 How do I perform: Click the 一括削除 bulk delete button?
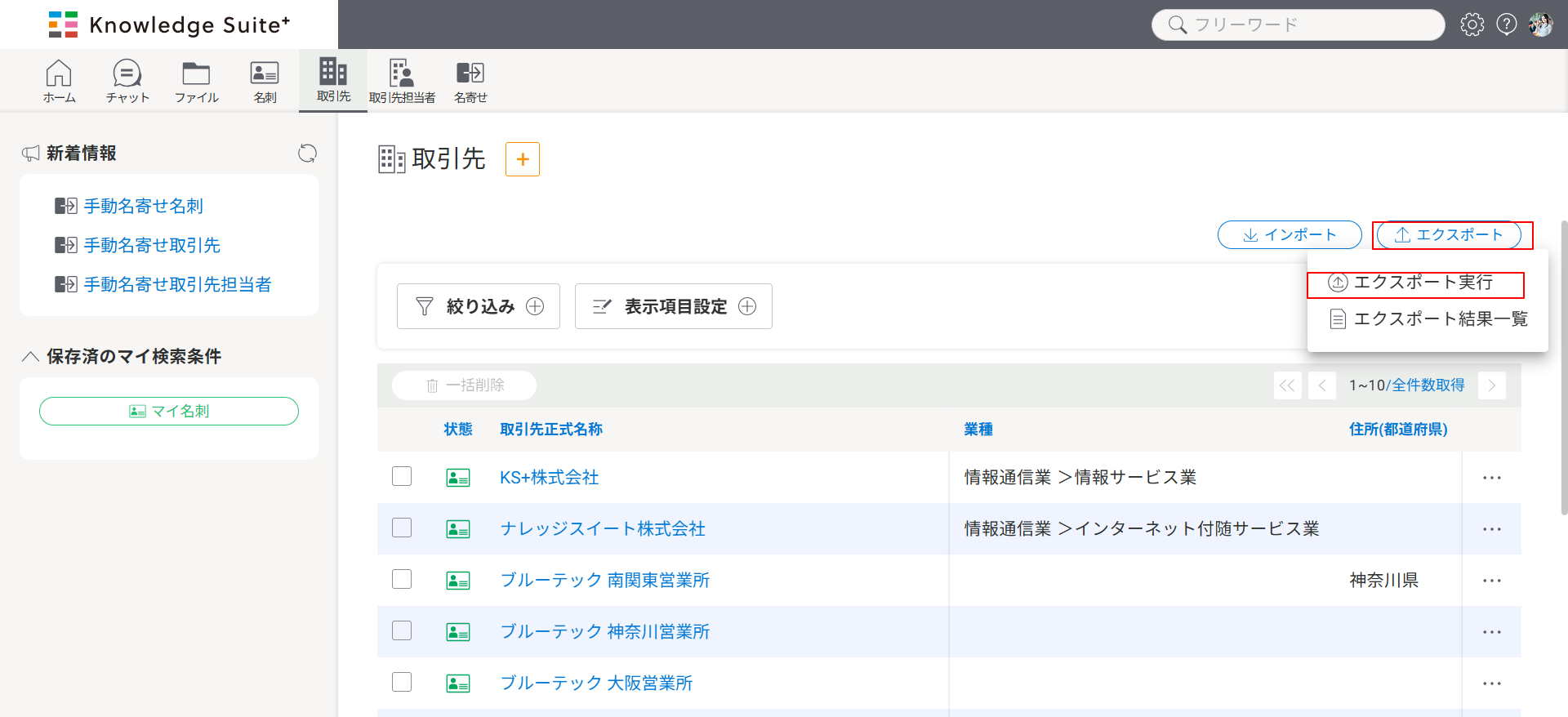464,385
